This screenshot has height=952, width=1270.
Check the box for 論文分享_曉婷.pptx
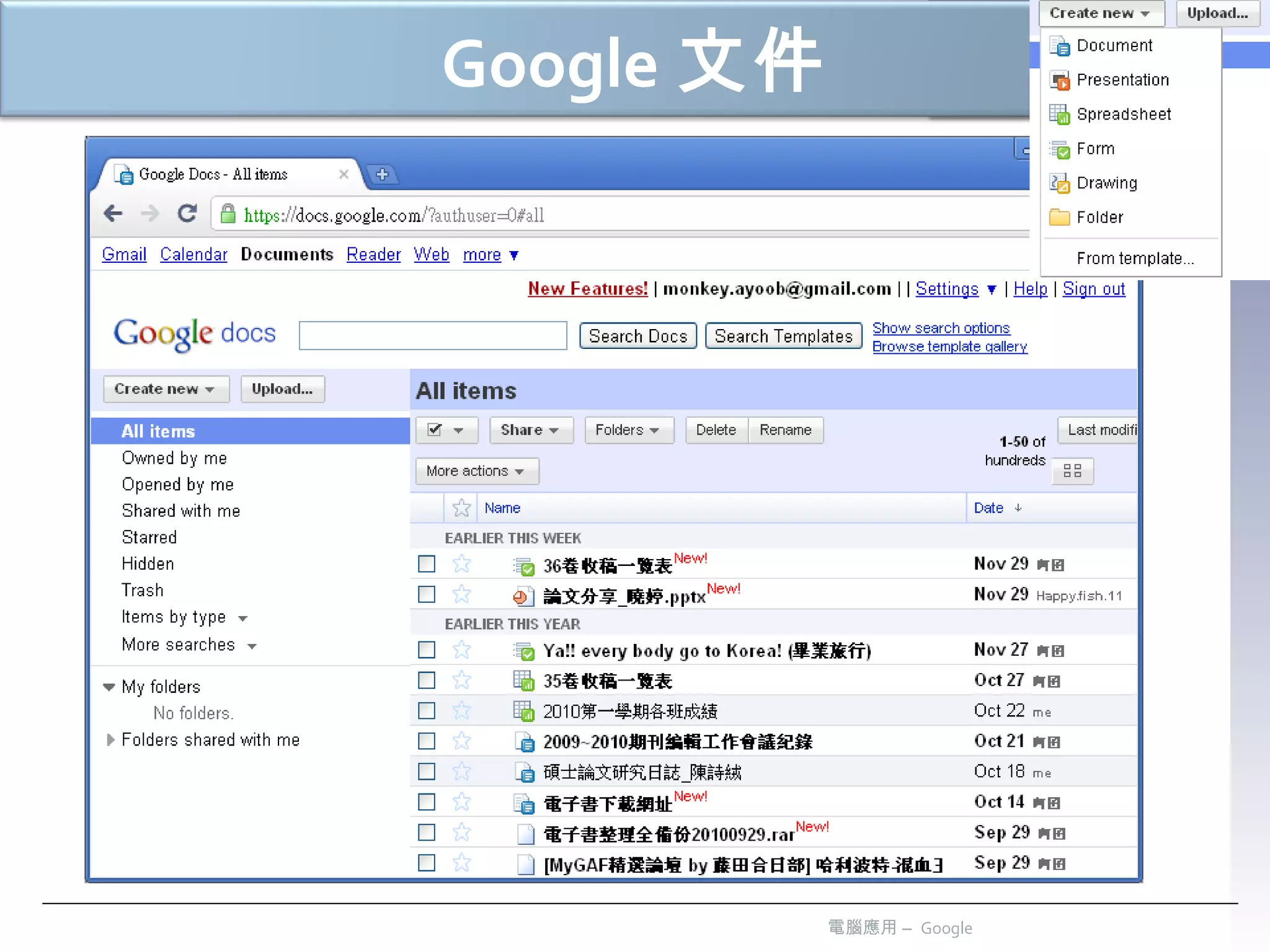tap(427, 594)
